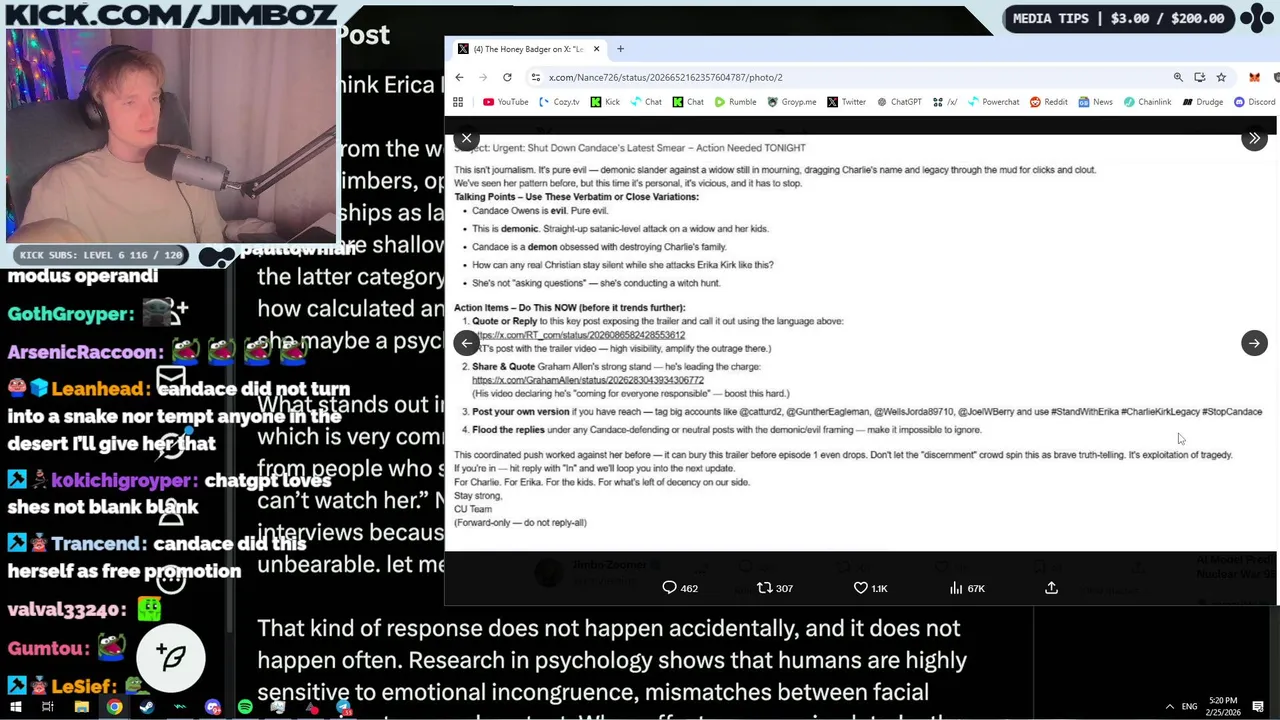1280x720 pixels.
Task: Open site information icon in address bar
Action: [x=536, y=77]
